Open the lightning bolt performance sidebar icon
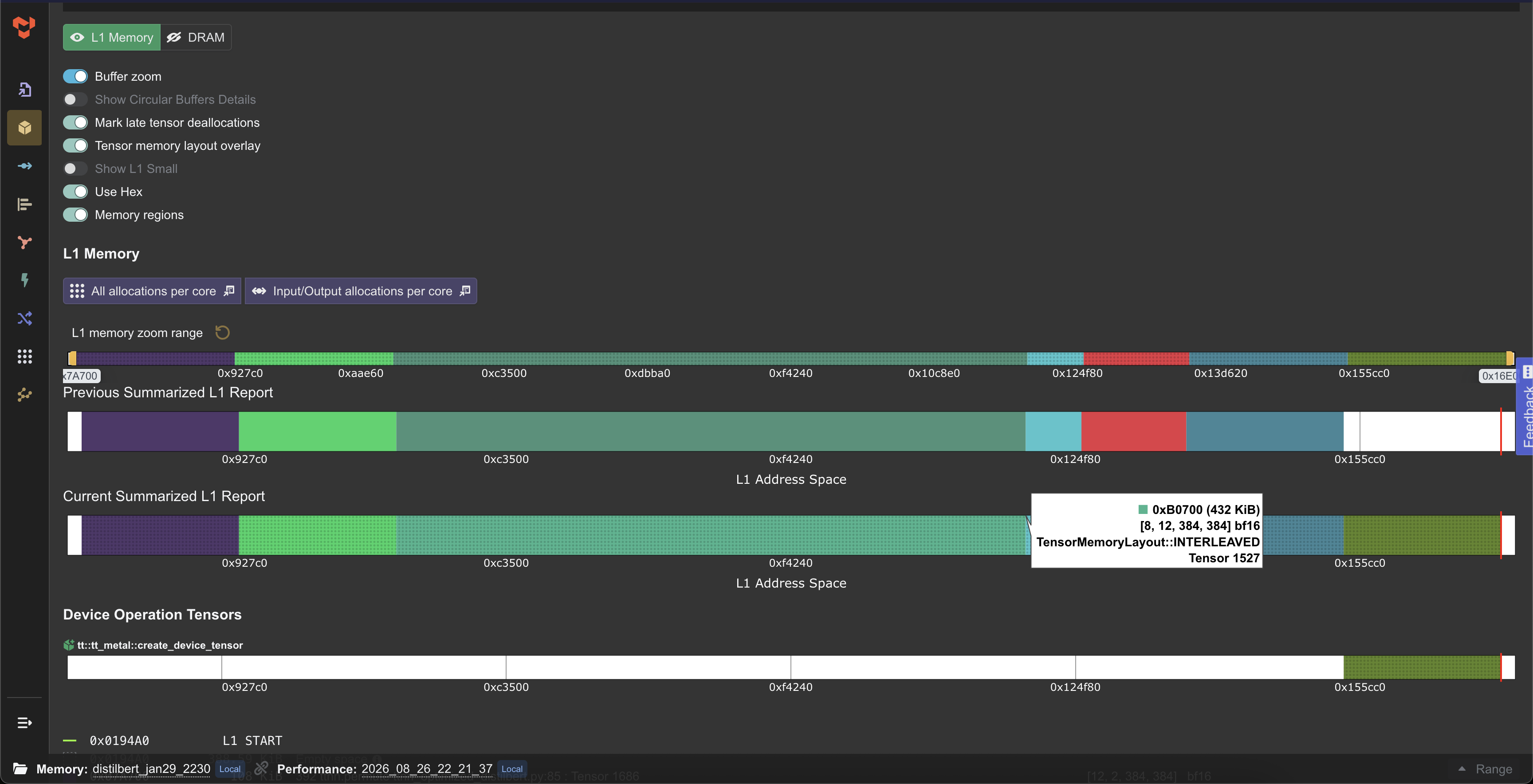 click(24, 280)
